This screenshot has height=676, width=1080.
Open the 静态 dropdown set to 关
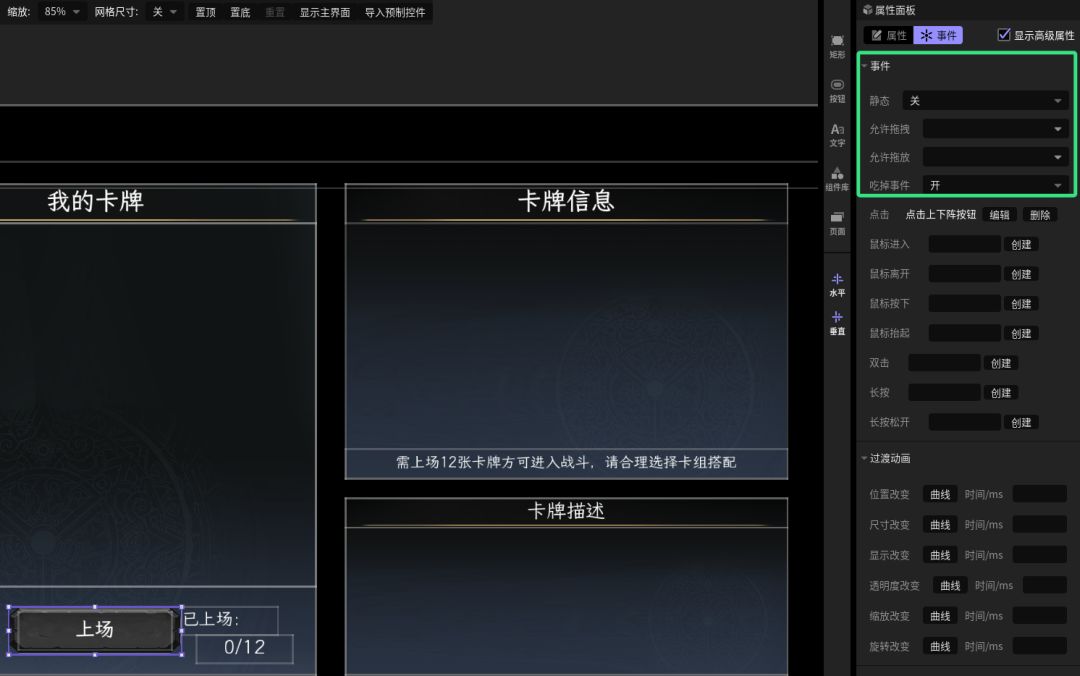(x=985, y=101)
